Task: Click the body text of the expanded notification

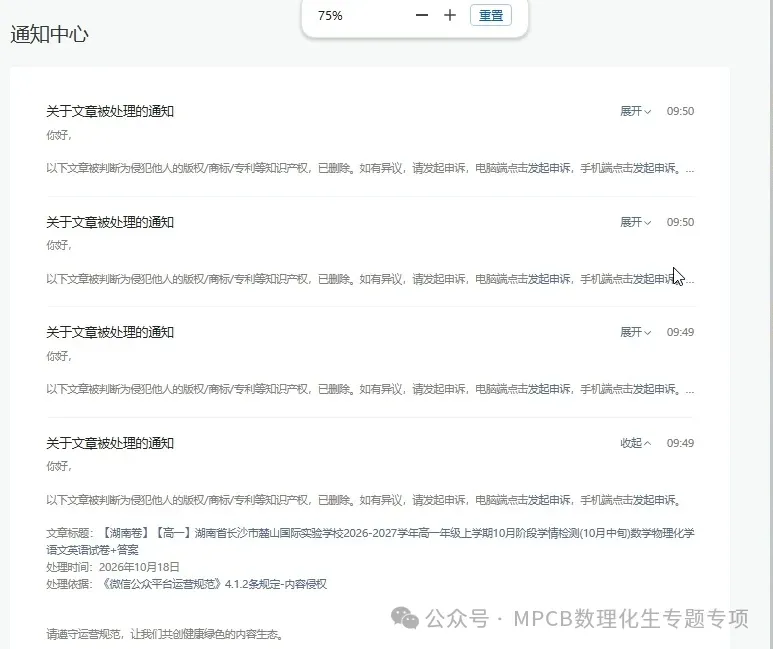Action: (x=364, y=501)
